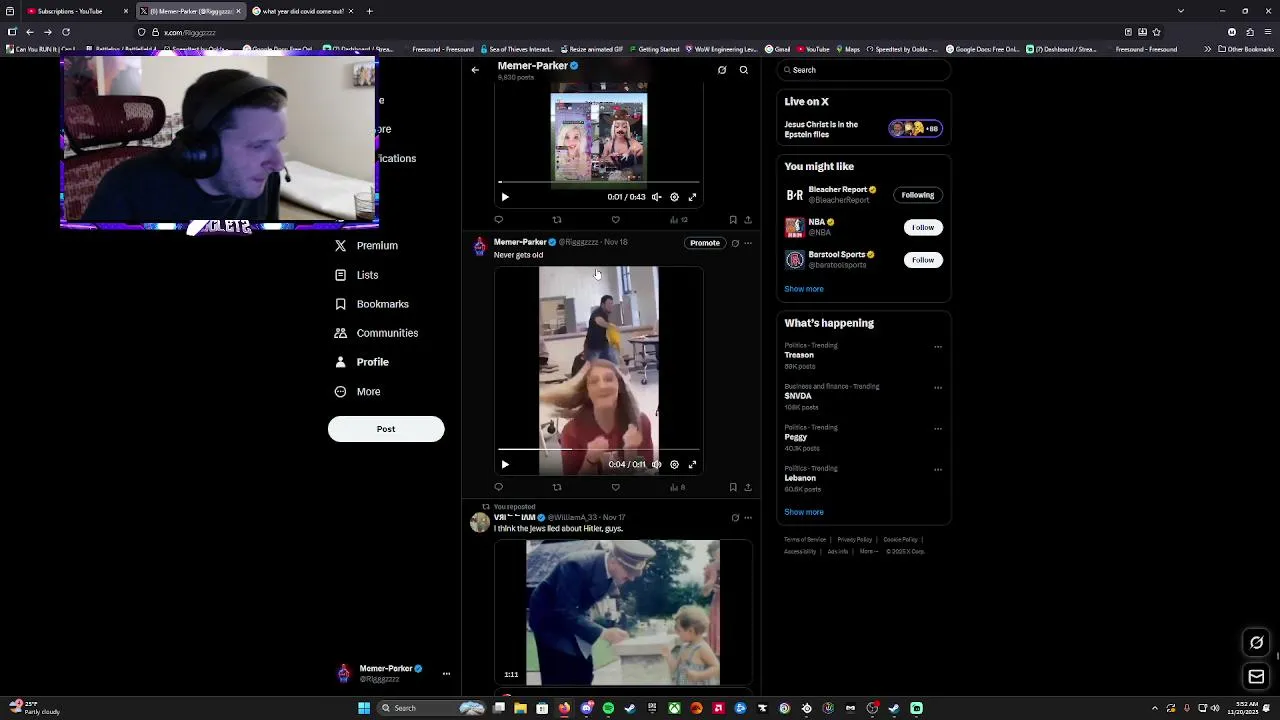Screen dimensions: 1280x720
Task: Click Show more under What's happening
Action: coord(804,512)
